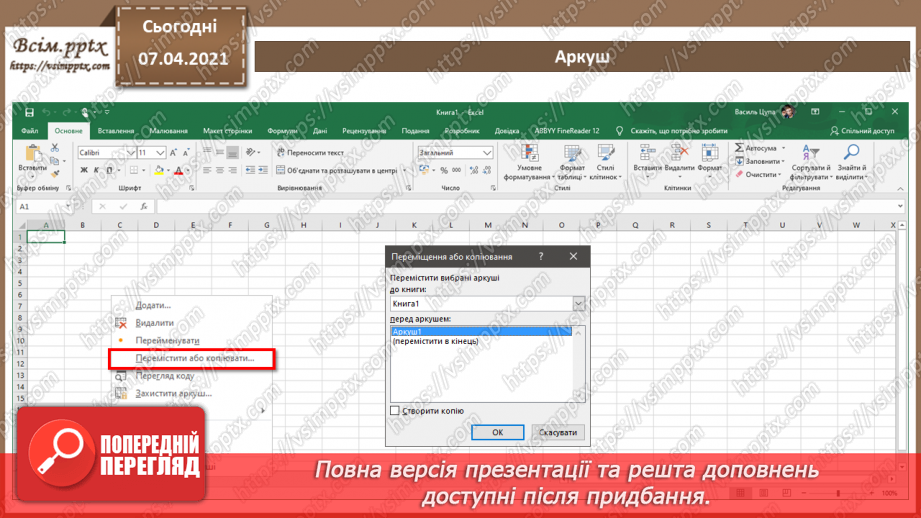Open the Calibri font name dropdown
Viewport: 921px width, 518px height.
click(131, 153)
